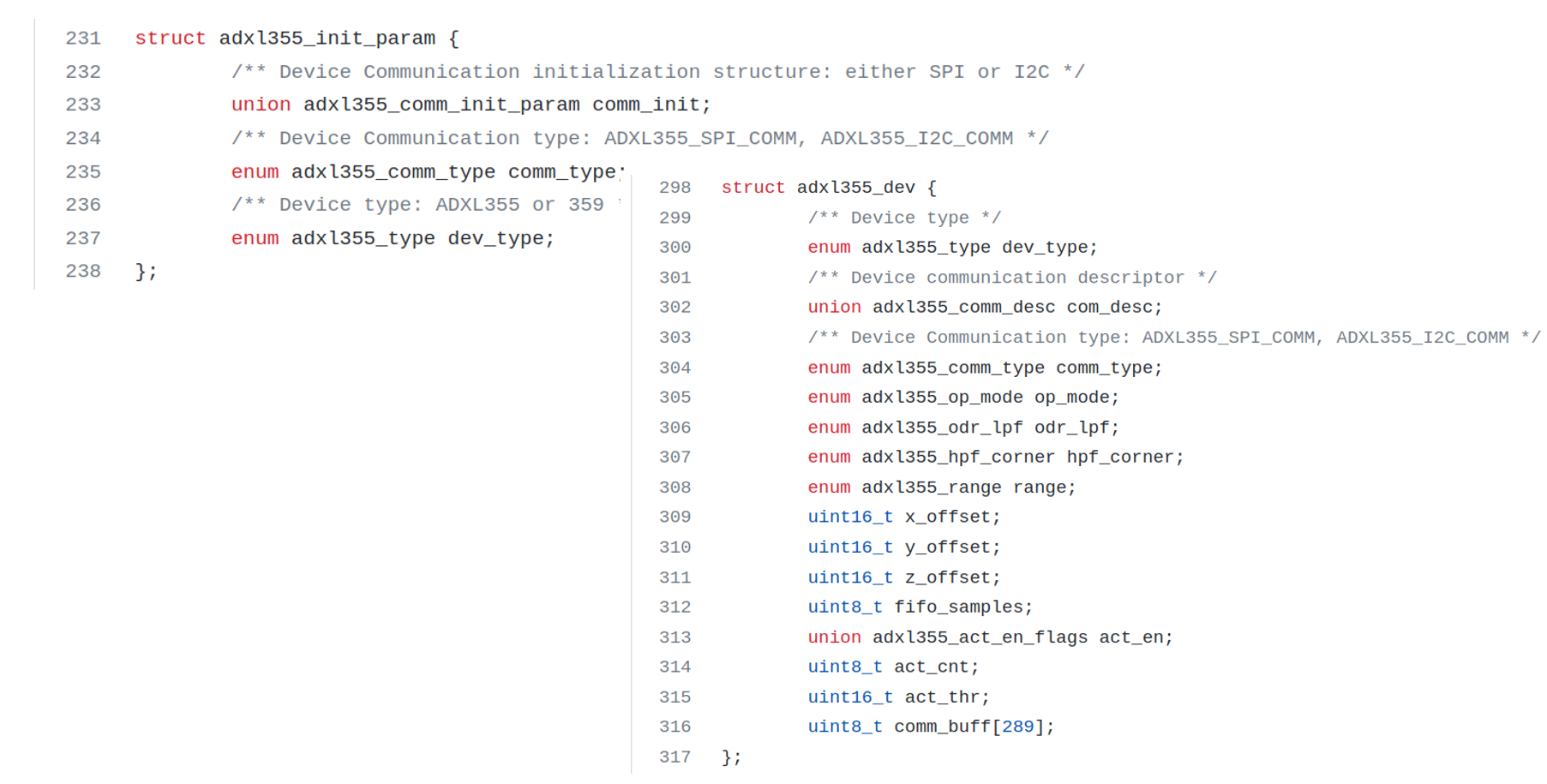Click line number 309
The width and height of the screenshot is (1547, 784).
click(675, 518)
